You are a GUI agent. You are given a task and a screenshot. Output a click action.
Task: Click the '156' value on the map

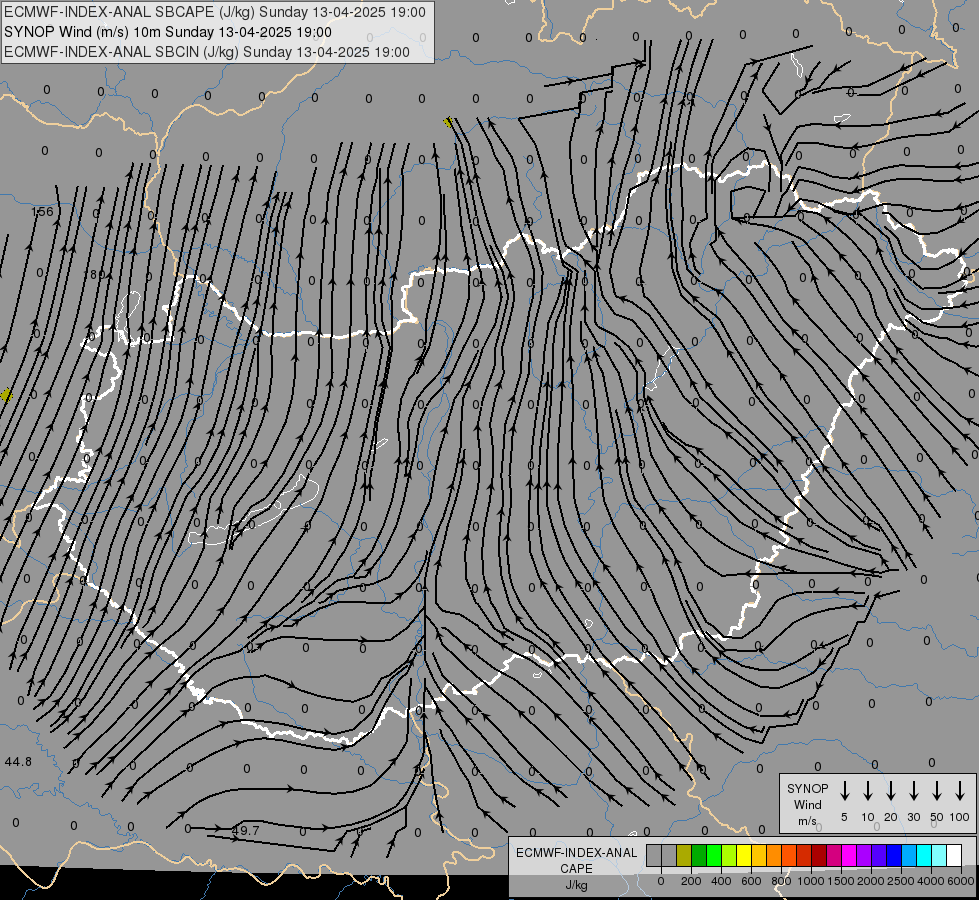[42, 212]
